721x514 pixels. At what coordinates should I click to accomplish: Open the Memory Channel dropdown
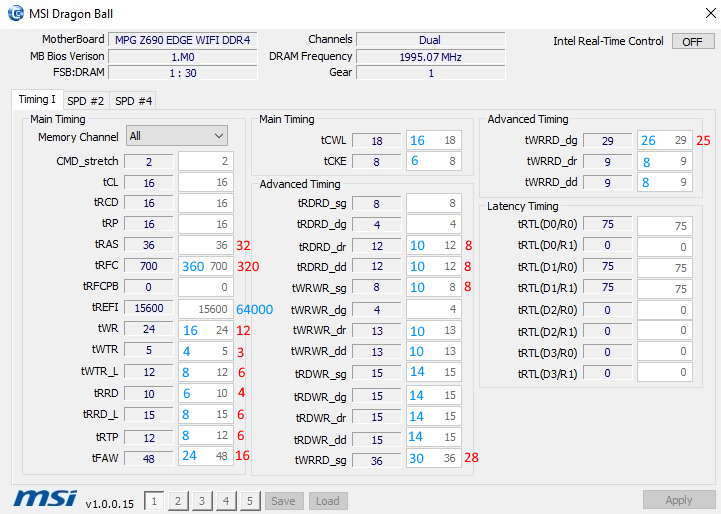tap(177, 136)
